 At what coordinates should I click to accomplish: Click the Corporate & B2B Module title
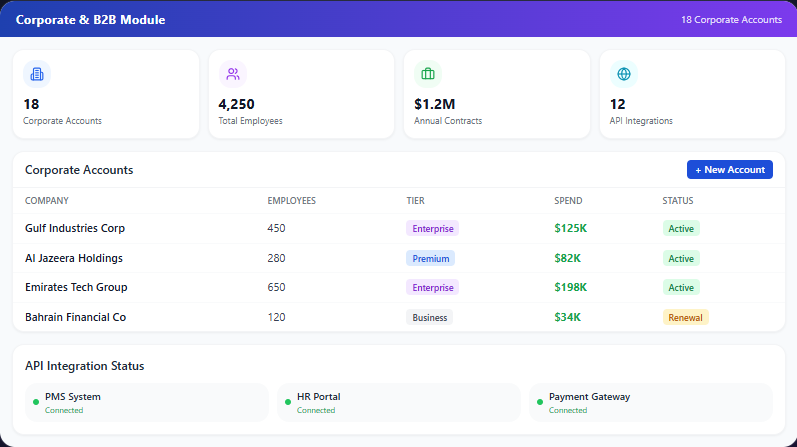click(90, 20)
